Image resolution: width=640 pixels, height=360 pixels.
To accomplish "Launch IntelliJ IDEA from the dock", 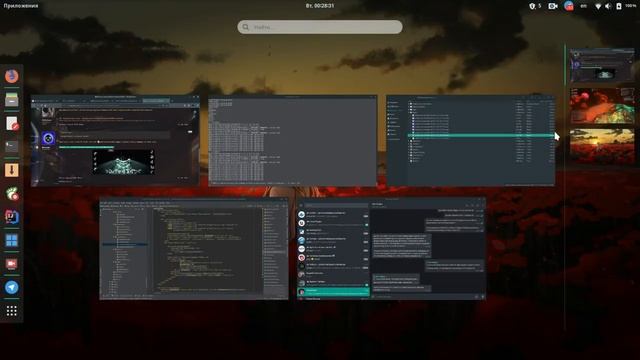I will pyautogui.click(x=11, y=217).
